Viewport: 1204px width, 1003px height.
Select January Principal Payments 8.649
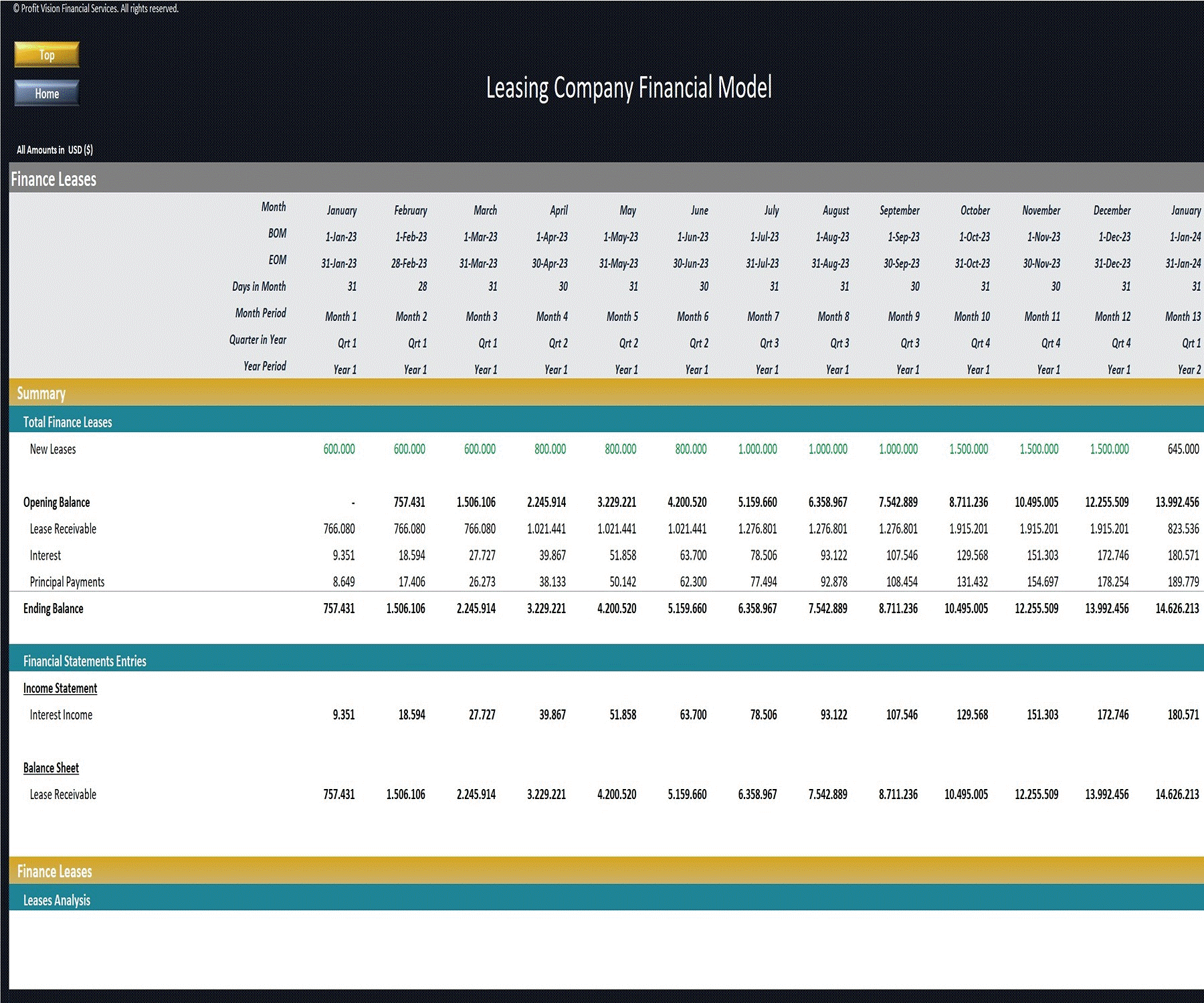click(344, 582)
